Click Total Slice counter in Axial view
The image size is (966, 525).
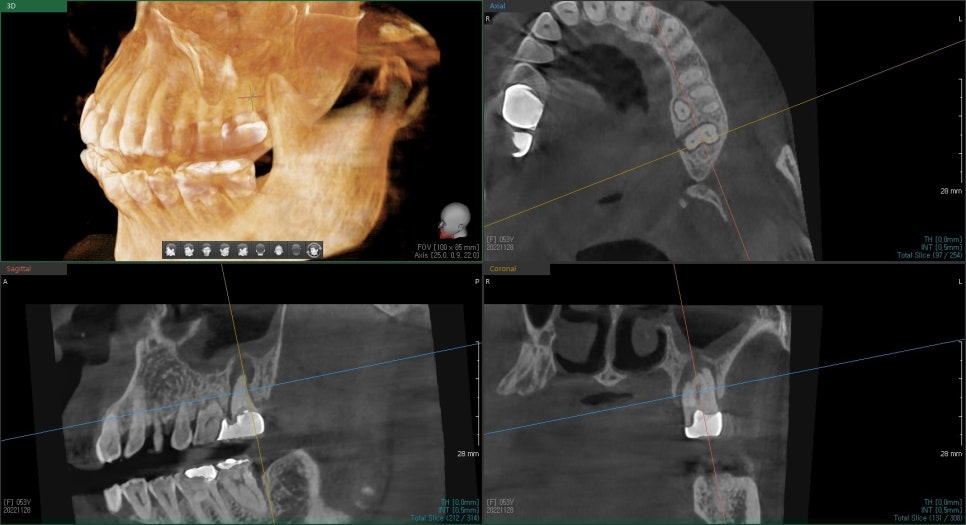click(x=930, y=255)
